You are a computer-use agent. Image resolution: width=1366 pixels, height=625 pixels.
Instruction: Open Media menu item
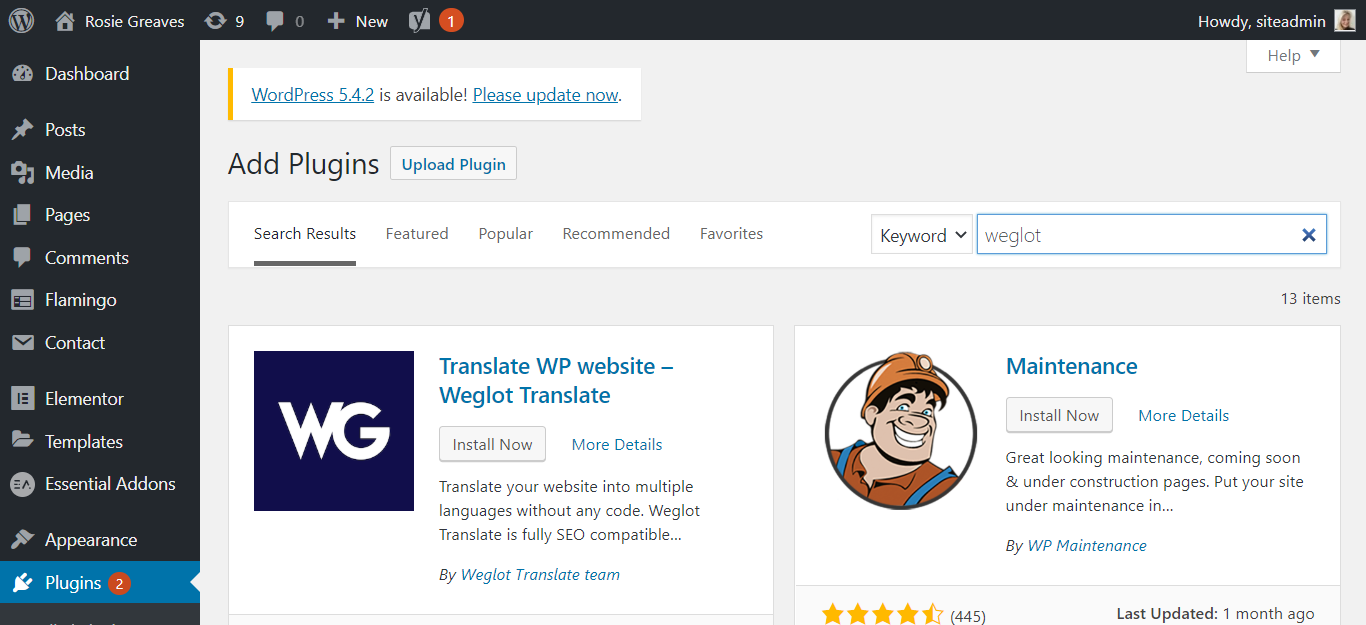click(x=100, y=173)
